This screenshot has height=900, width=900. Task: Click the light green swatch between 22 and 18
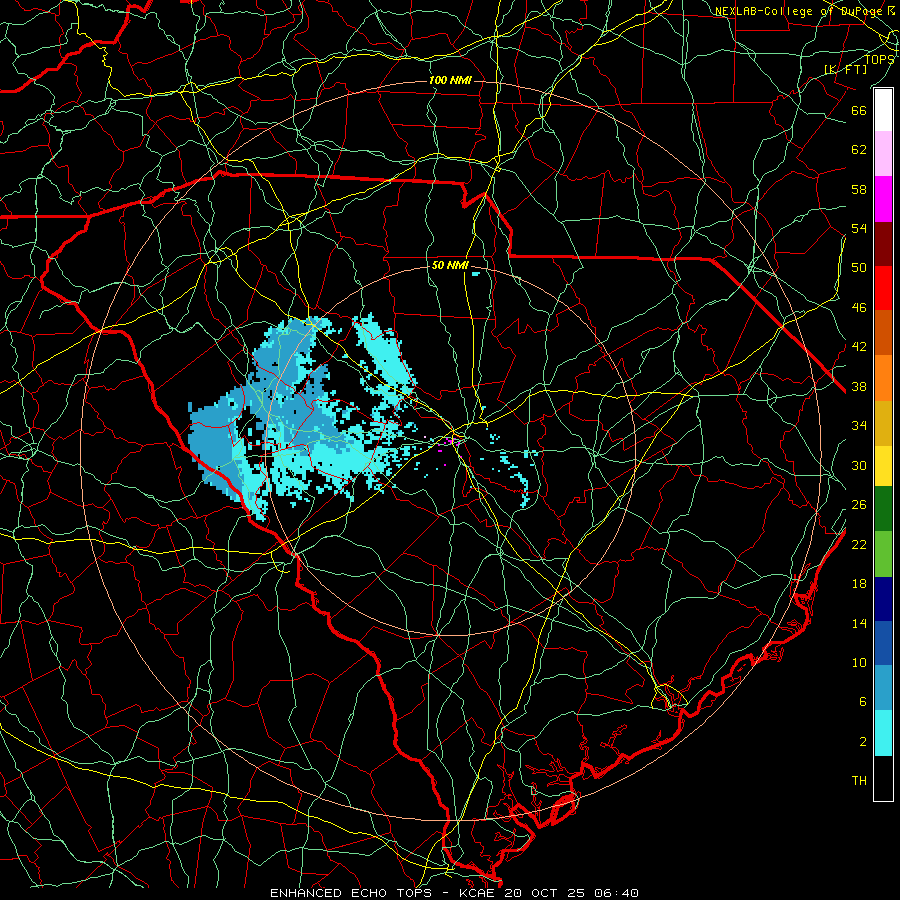point(883,554)
